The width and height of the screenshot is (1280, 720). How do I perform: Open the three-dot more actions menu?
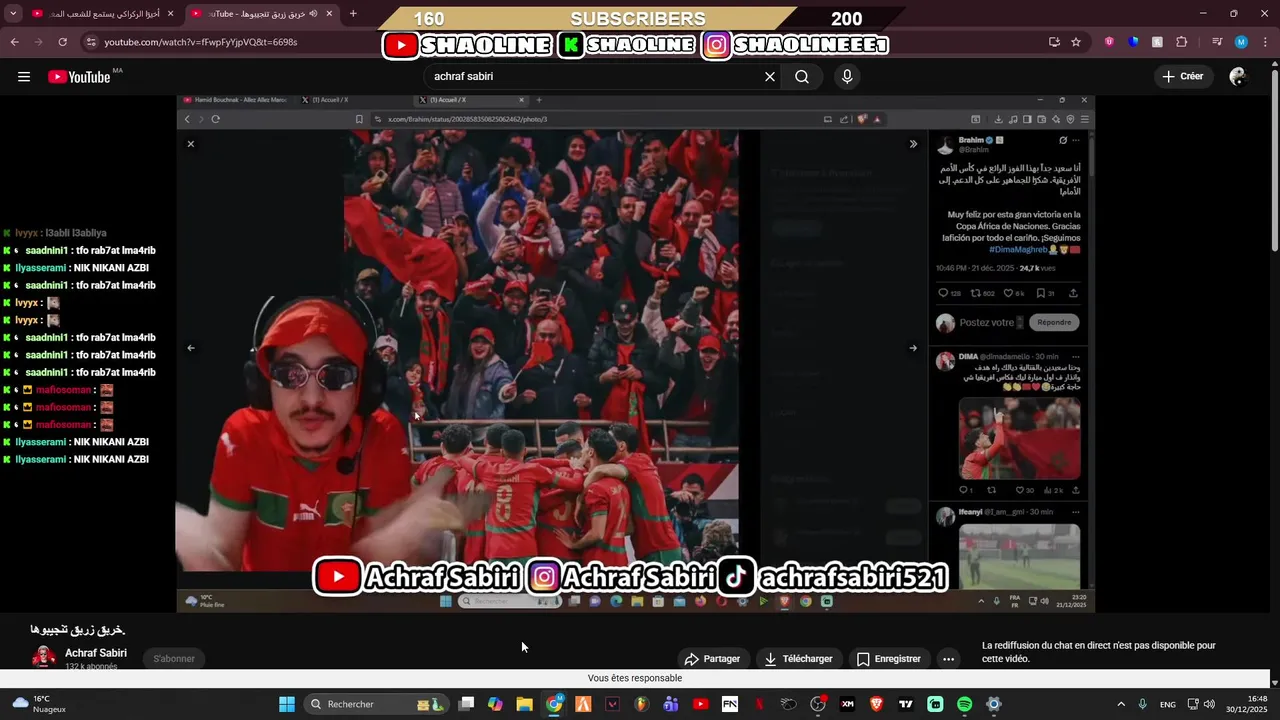(948, 659)
